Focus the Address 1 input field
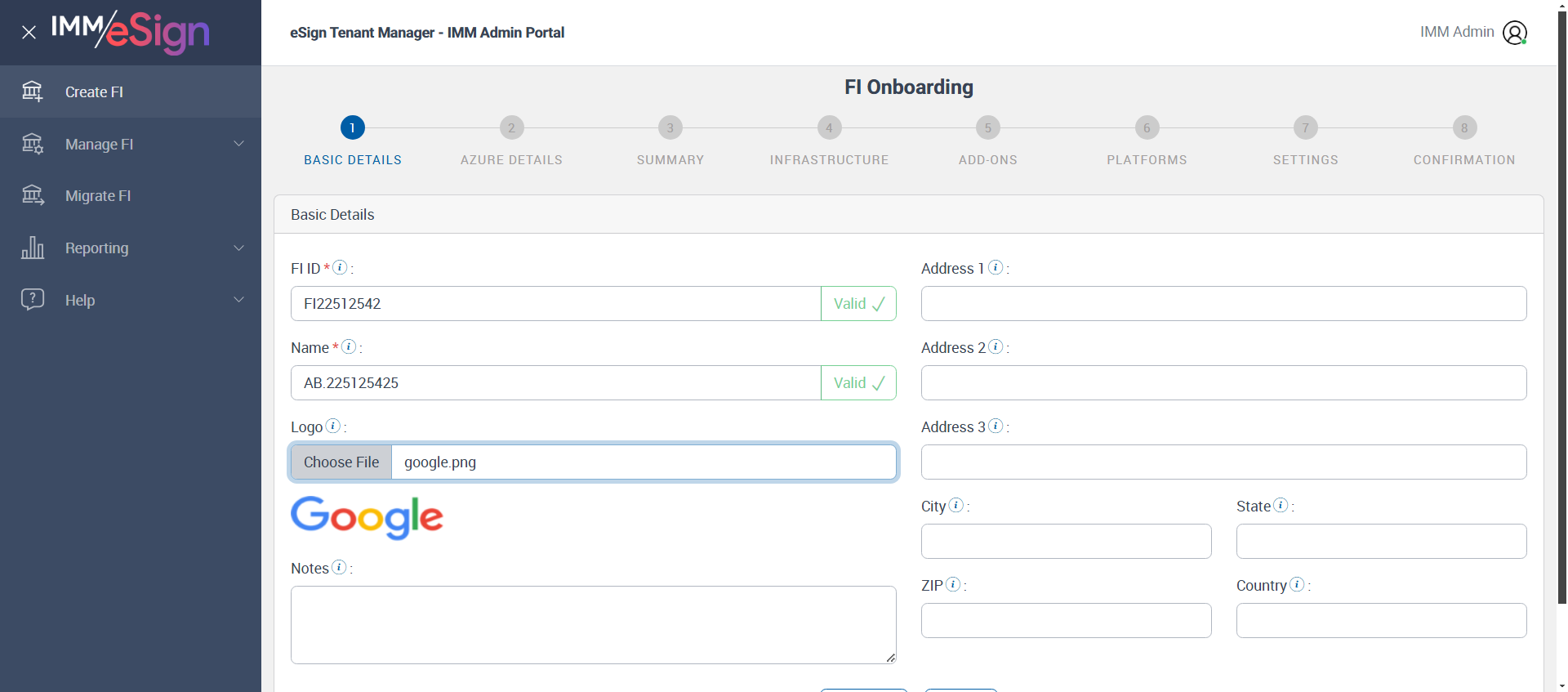Image resolution: width=1568 pixels, height=692 pixels. tap(1223, 304)
